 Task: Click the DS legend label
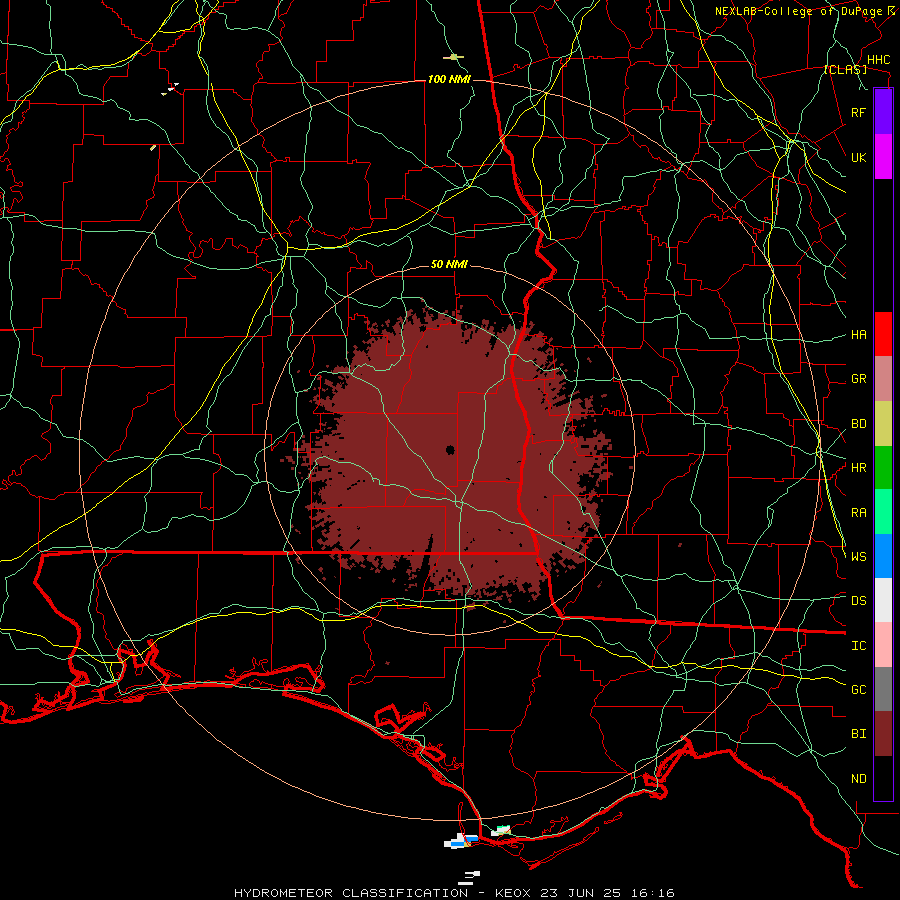click(x=858, y=600)
